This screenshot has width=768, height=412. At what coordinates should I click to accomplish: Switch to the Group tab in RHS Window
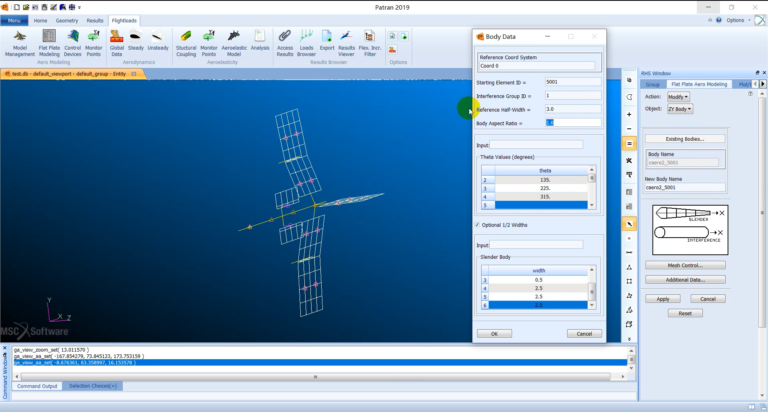pos(652,84)
